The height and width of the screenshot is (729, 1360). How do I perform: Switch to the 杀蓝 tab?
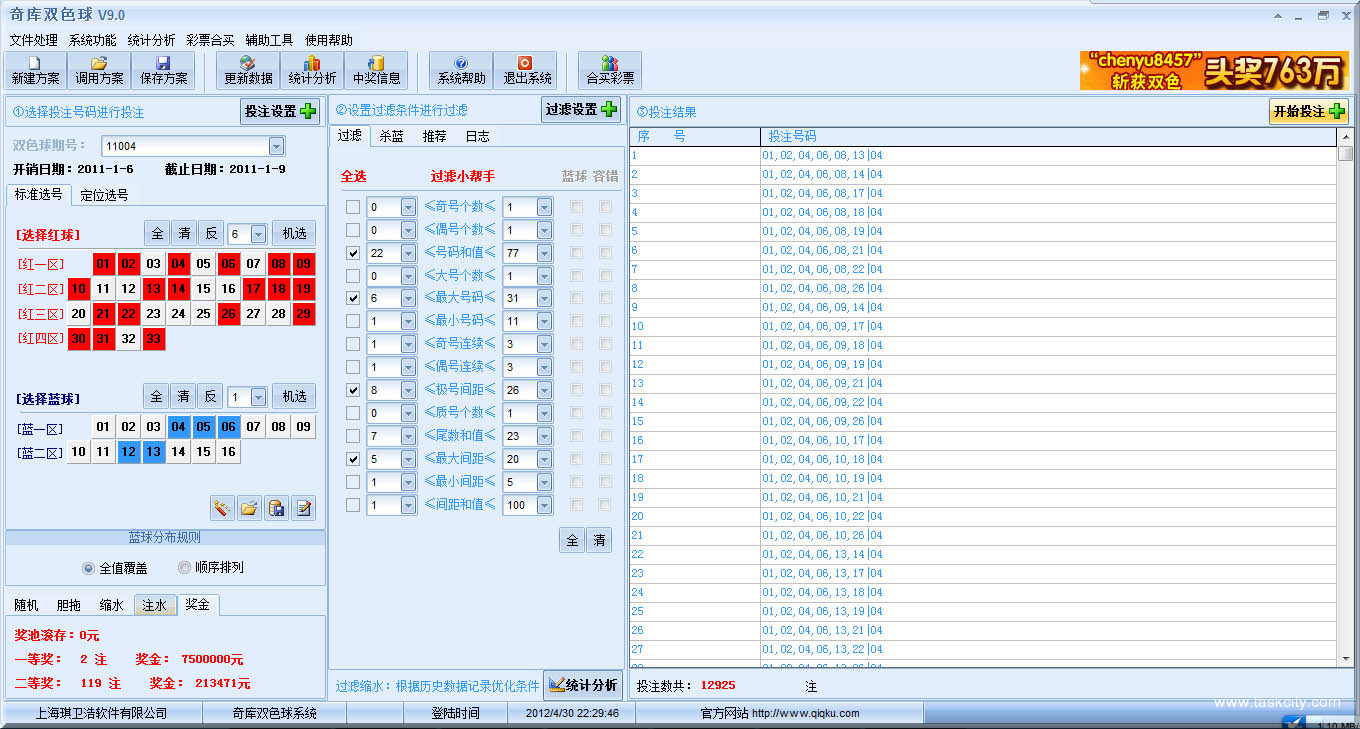click(x=391, y=136)
